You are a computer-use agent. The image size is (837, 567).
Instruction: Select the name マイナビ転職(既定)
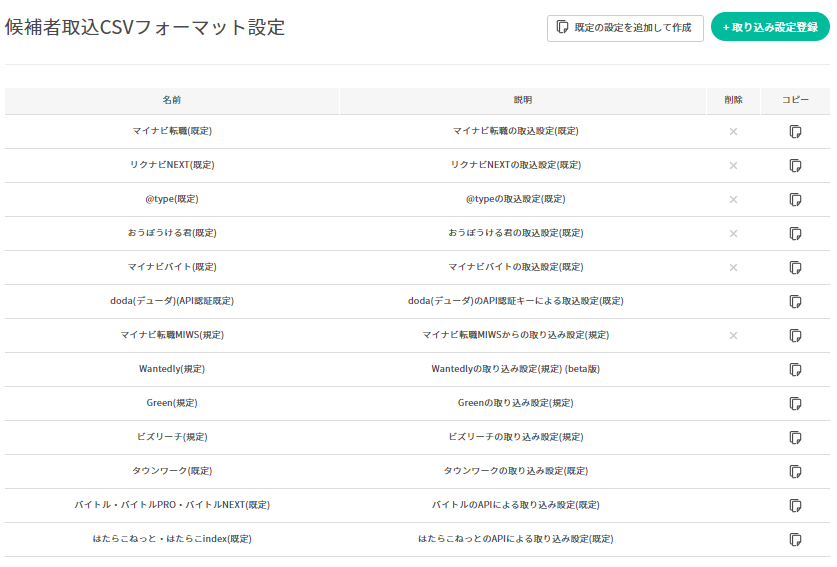tap(172, 131)
